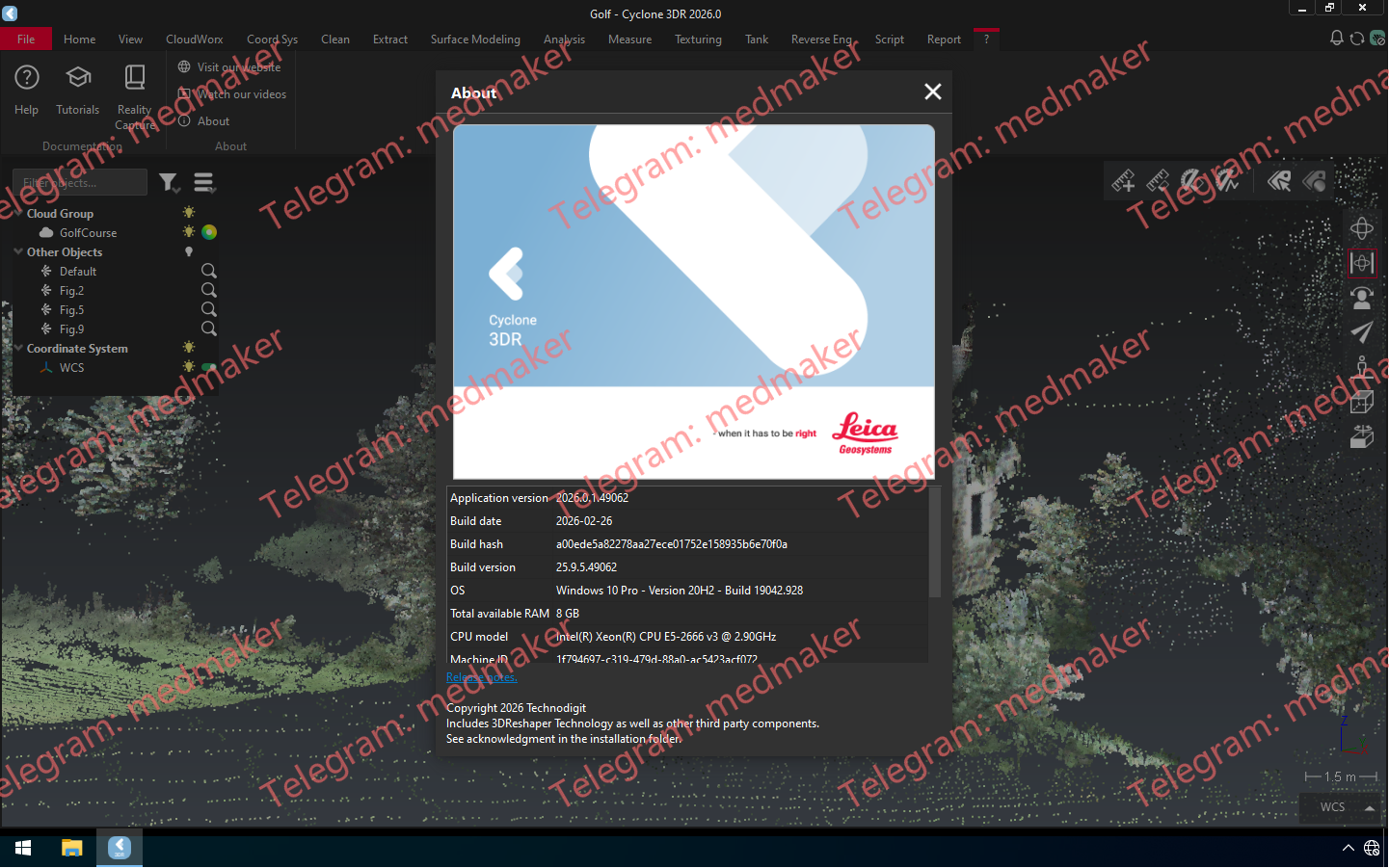Select the orbit rotation navigation tool
The width and height of the screenshot is (1389, 868).
[1361, 228]
